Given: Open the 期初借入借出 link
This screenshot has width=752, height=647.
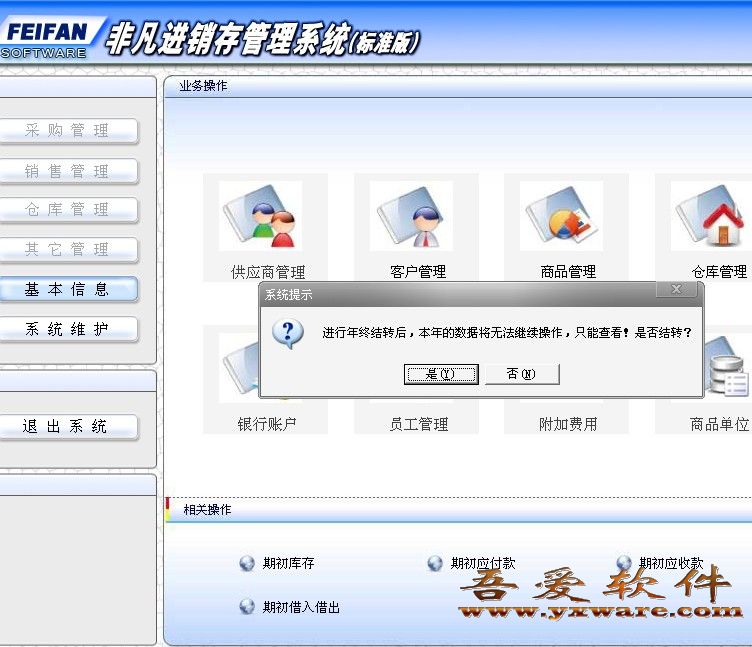Looking at the screenshot, I should (301, 607).
